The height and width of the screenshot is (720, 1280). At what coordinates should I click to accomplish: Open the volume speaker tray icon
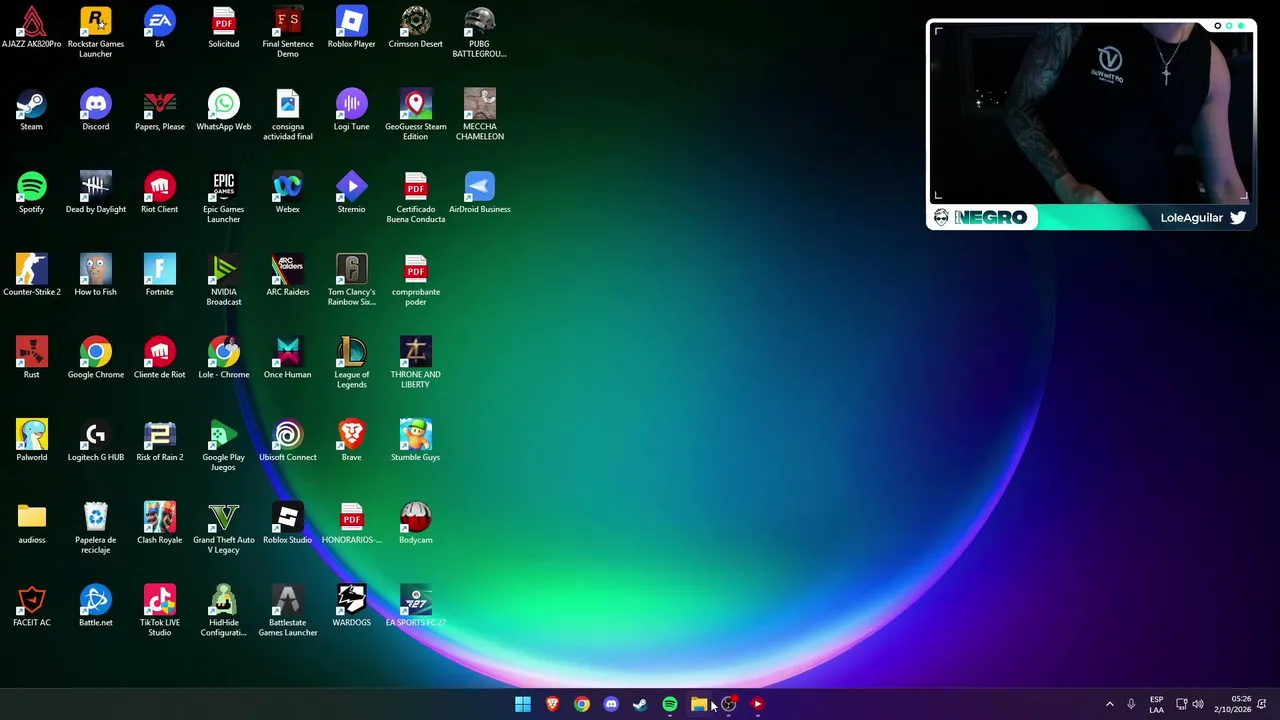point(1198,704)
